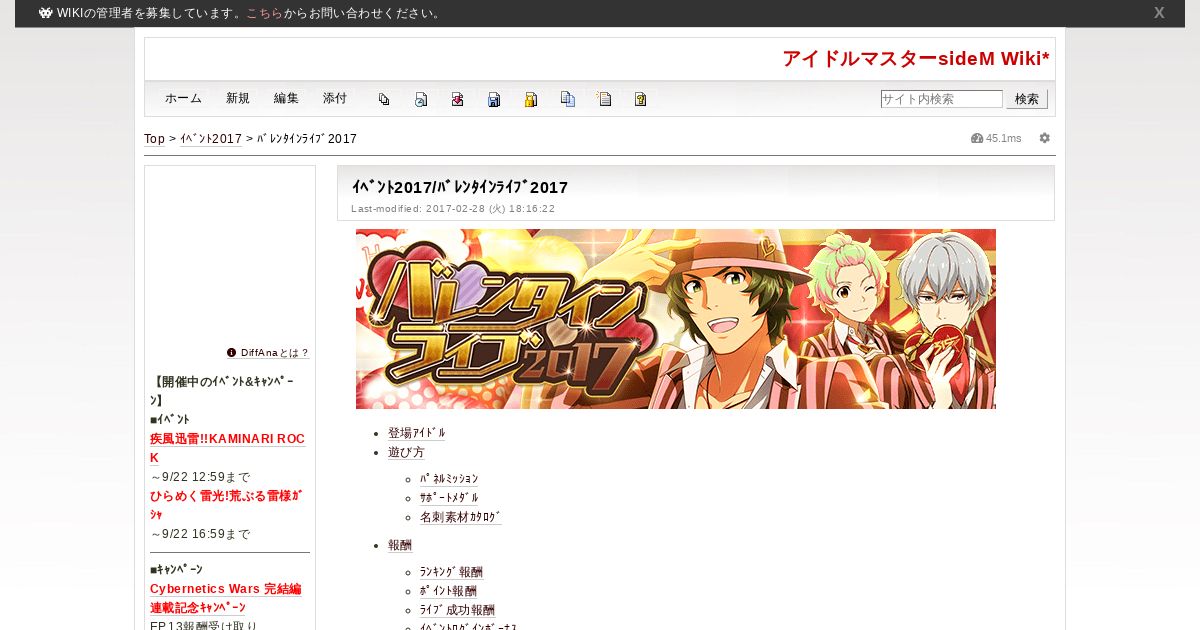Jump to ﾗｲﾌﾞ成功報酬 subsection
Viewport: 1200px width, 630px height.
[x=457, y=610]
